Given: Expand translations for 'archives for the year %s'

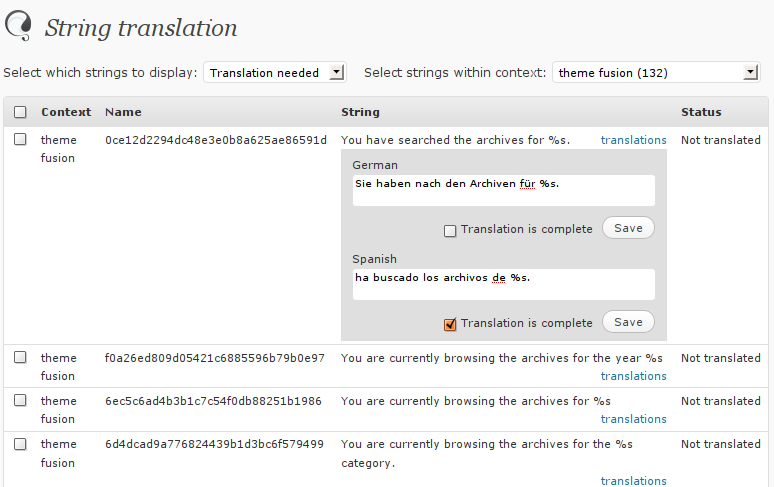Looking at the screenshot, I should pyautogui.click(x=633, y=376).
